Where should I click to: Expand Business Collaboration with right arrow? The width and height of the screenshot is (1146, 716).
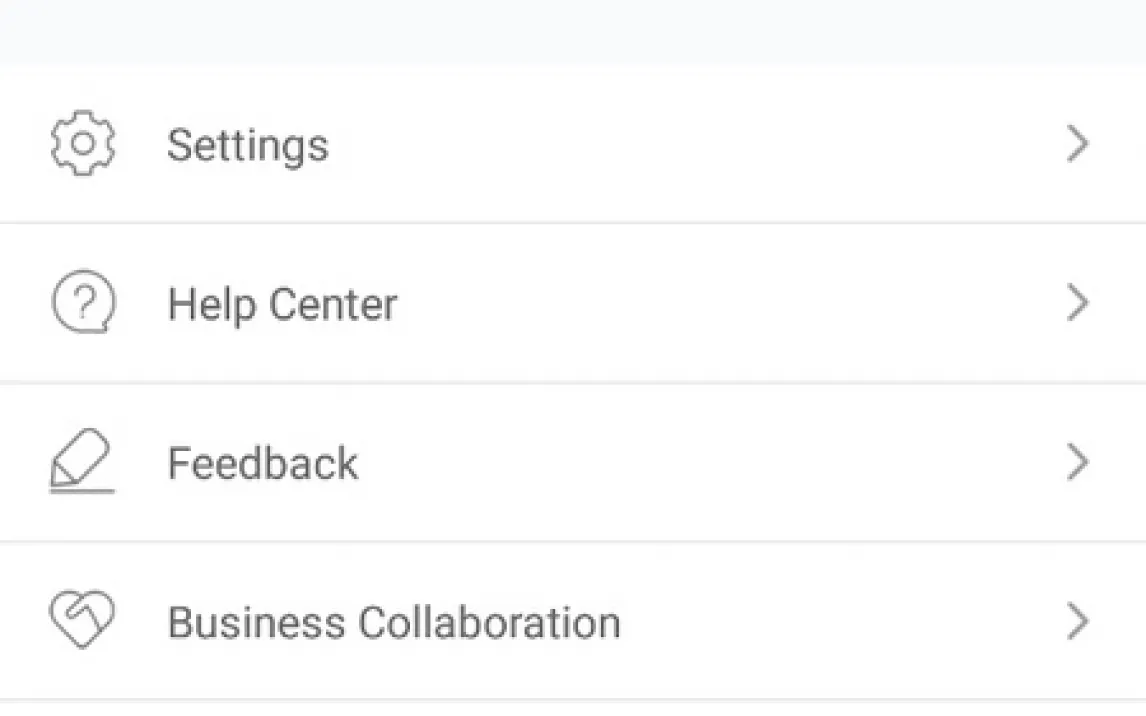[x=1077, y=622]
